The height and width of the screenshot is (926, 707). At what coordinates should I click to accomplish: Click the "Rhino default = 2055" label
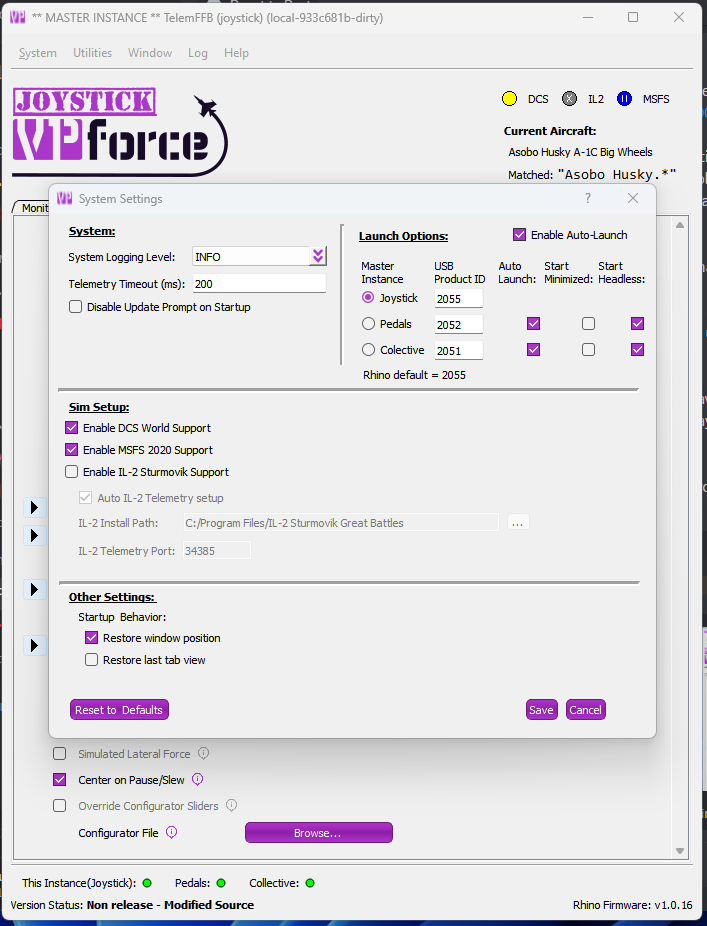[414, 375]
